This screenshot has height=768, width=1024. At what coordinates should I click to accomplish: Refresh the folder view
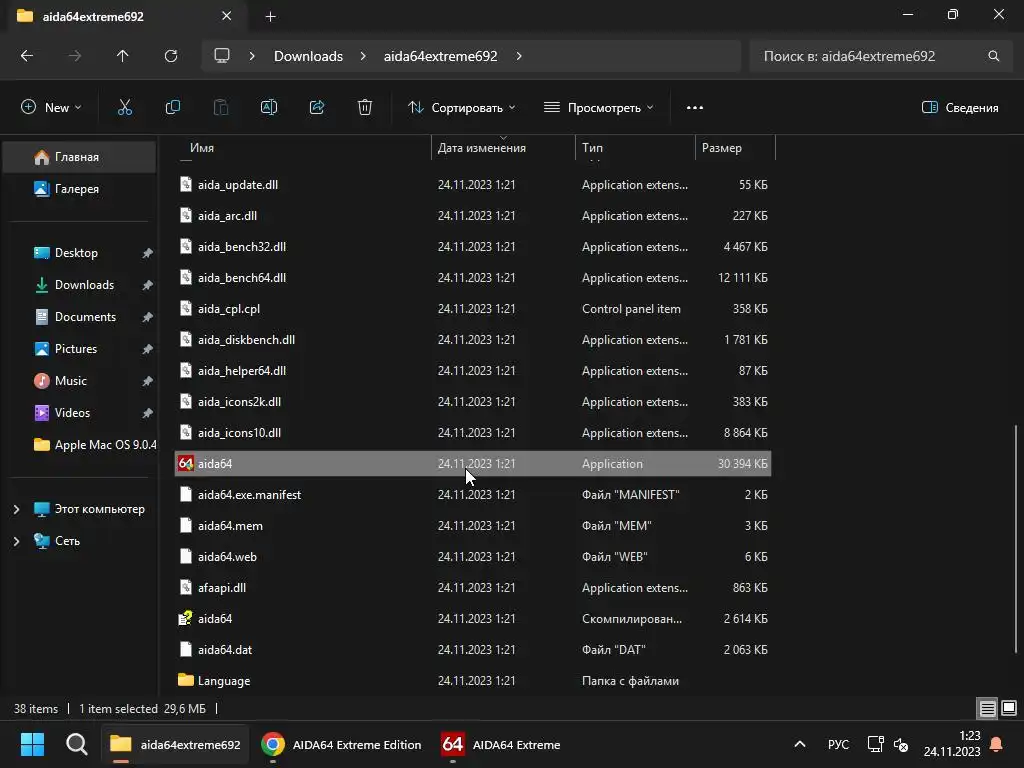pyautogui.click(x=171, y=56)
